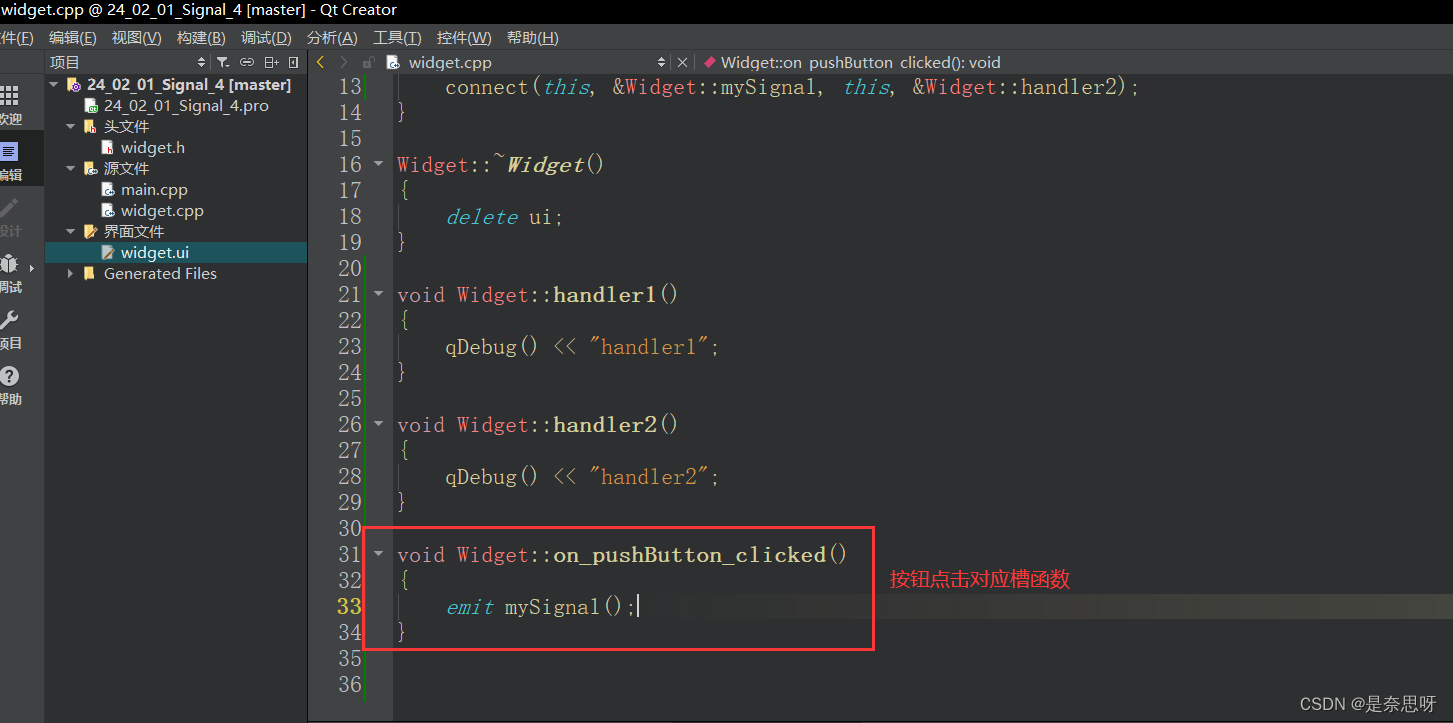Click qDebug "handler1" statement line 23
1453x723 pixels.
pyautogui.click(x=582, y=347)
